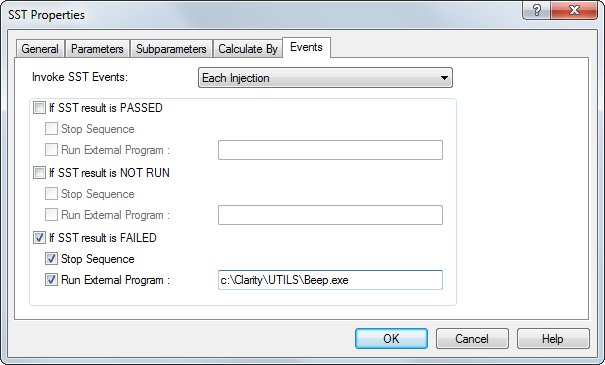Select the Events tab
The width and height of the screenshot is (605, 365).
306,47
